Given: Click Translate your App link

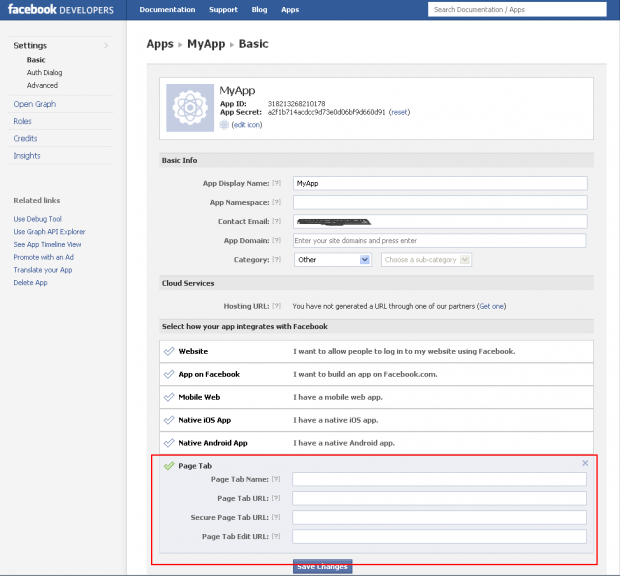Looking at the screenshot, I should (x=43, y=270).
